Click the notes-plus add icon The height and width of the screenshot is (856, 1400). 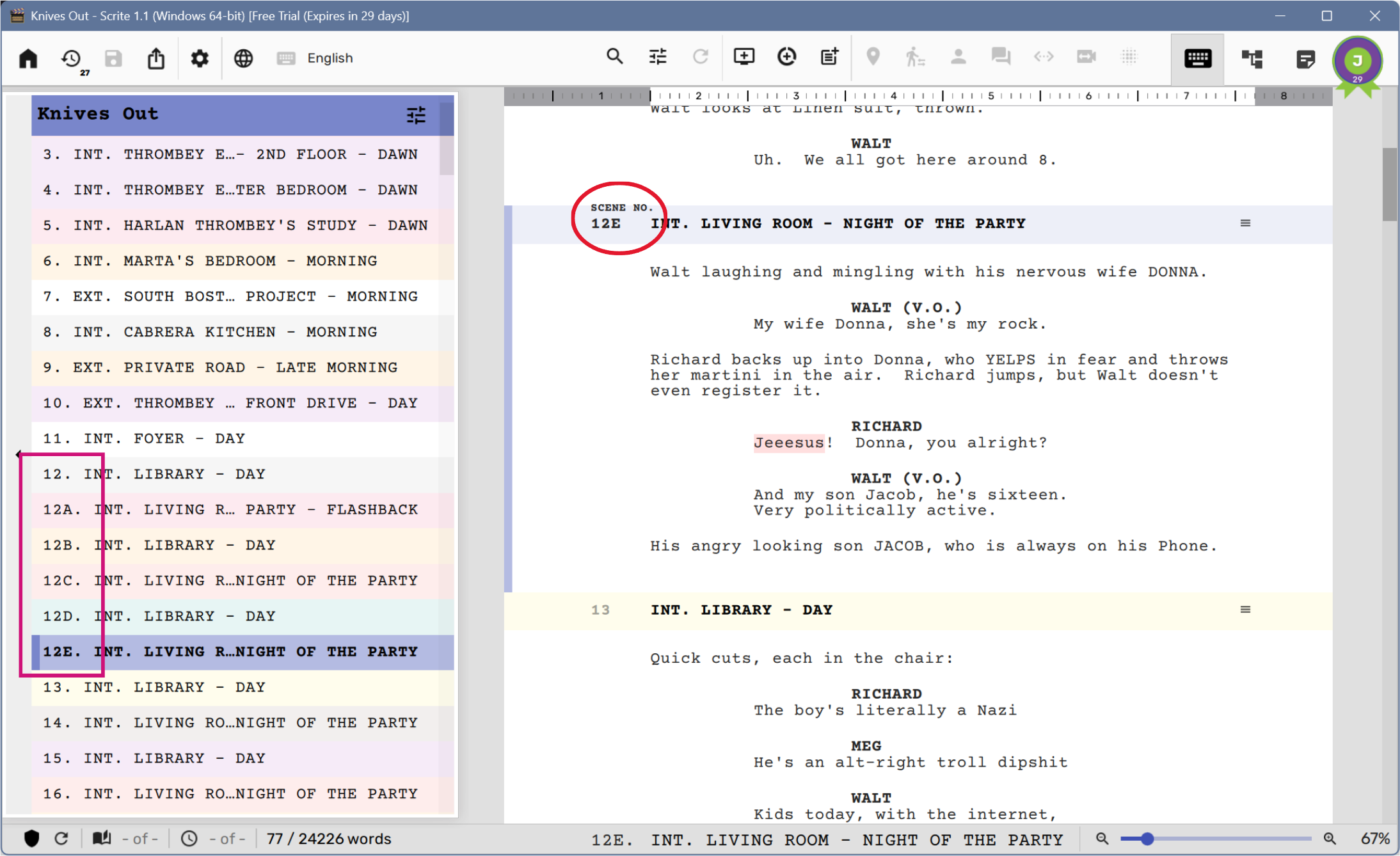coord(829,56)
